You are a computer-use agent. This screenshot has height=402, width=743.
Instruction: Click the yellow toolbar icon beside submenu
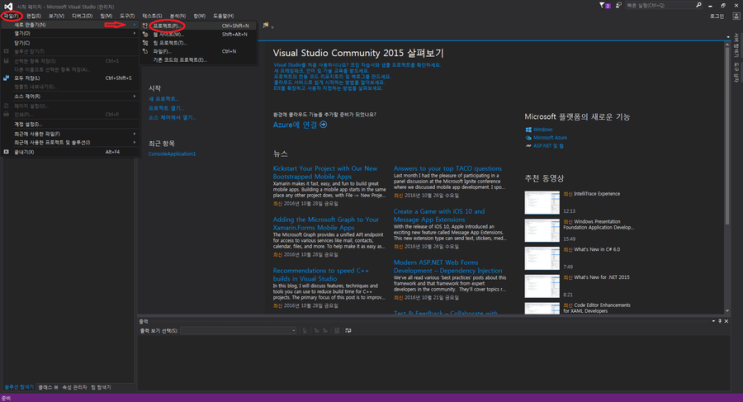[265, 26]
